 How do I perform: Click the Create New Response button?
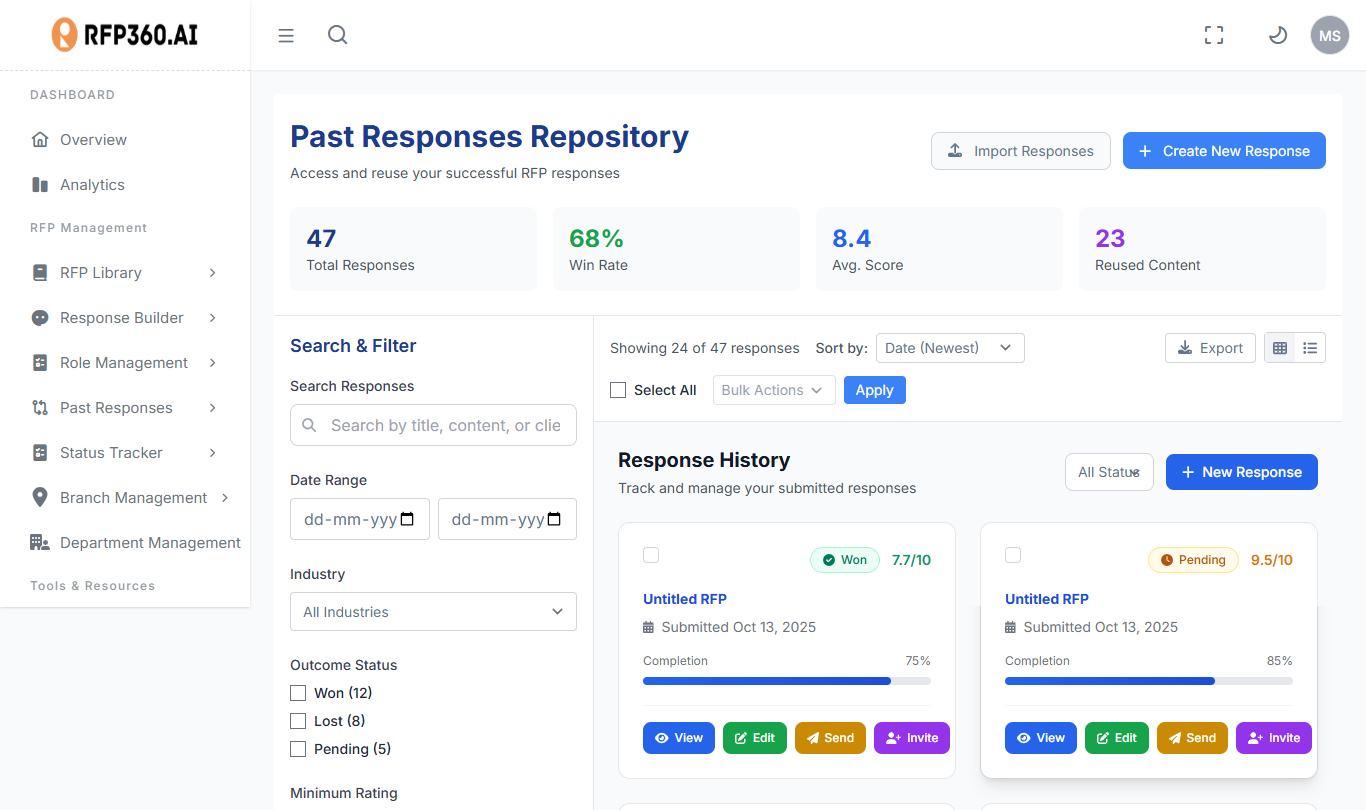(x=1224, y=151)
